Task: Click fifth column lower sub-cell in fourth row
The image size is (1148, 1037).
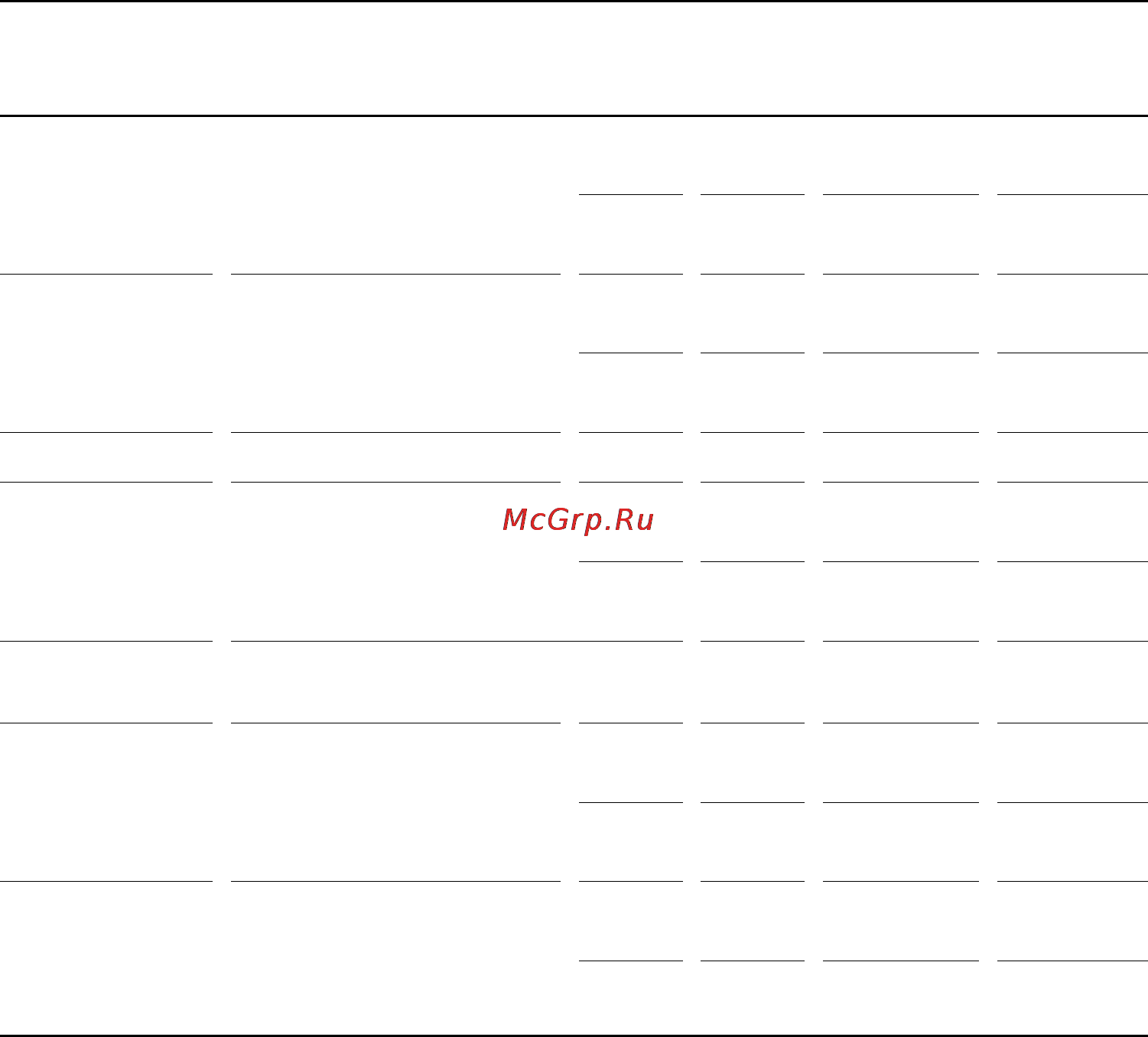Action: (x=901, y=602)
